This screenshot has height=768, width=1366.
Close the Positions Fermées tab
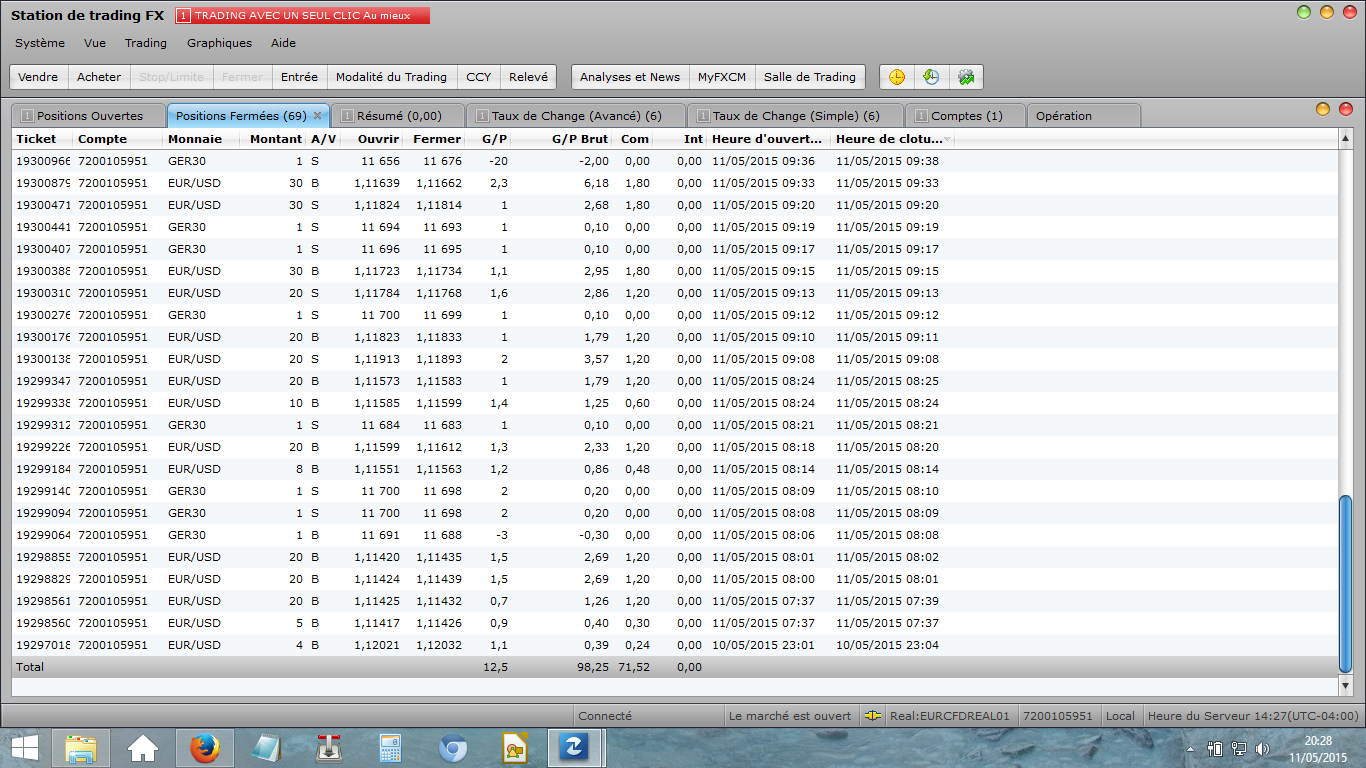318,116
